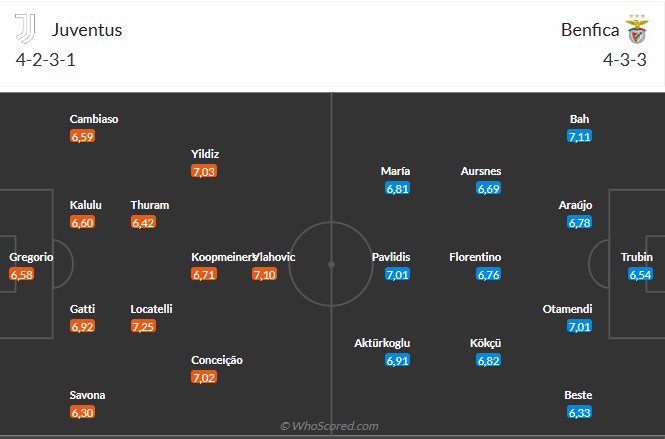The image size is (665, 439).
Task: Click the Juventus club logo
Action: pos(26,29)
